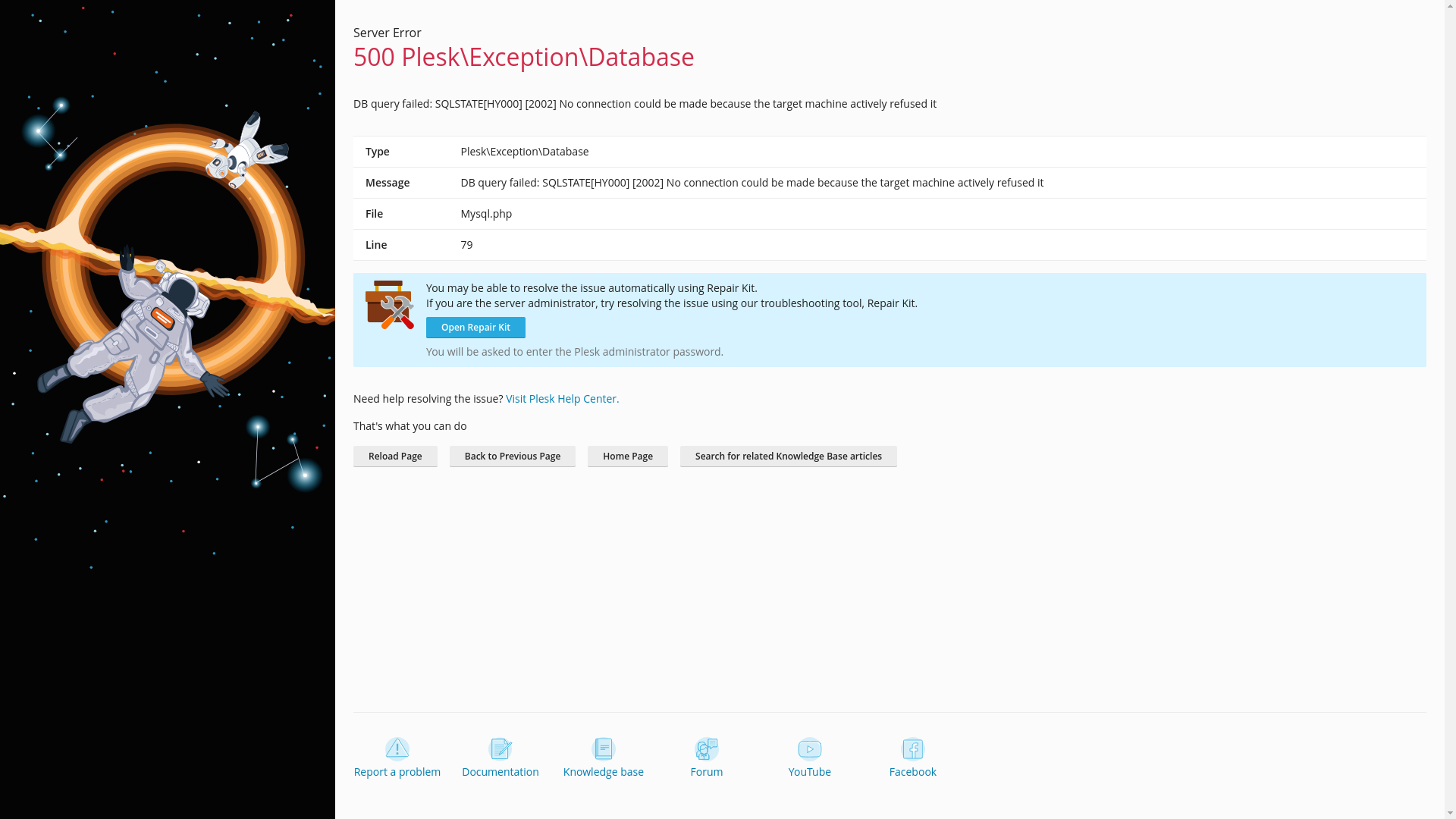
Task: Open the Facebook link text
Action: tap(913, 772)
